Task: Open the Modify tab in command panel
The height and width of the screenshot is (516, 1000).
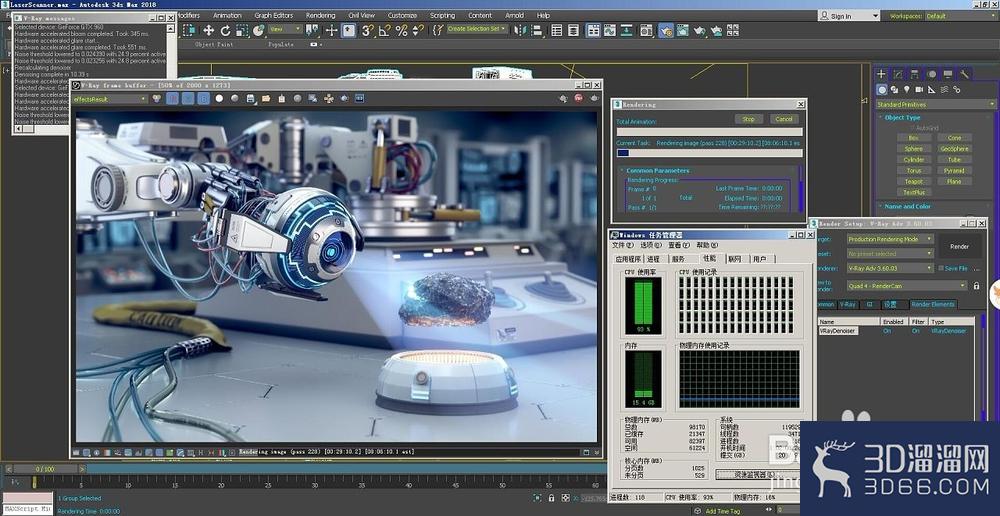Action: pyautogui.click(x=898, y=74)
